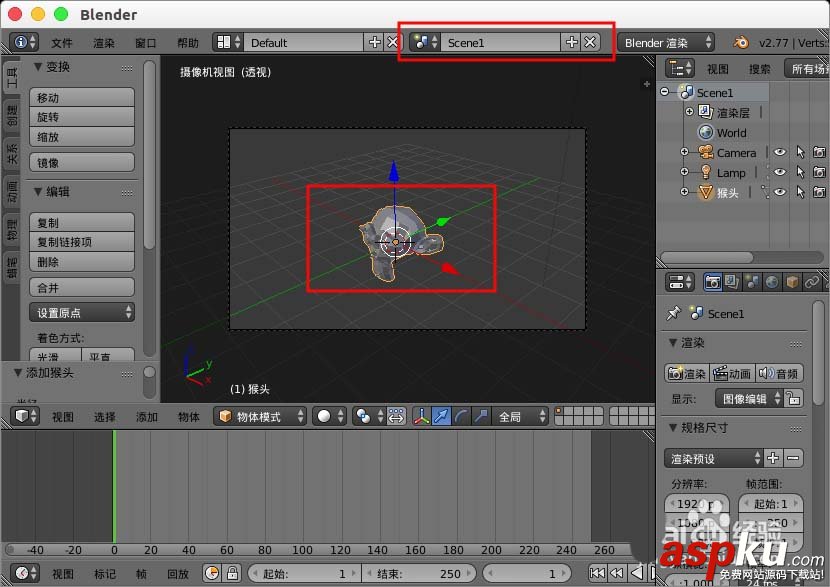Click Duplicate Linked (复制链接项) button
The height and width of the screenshot is (587, 830).
82,242
